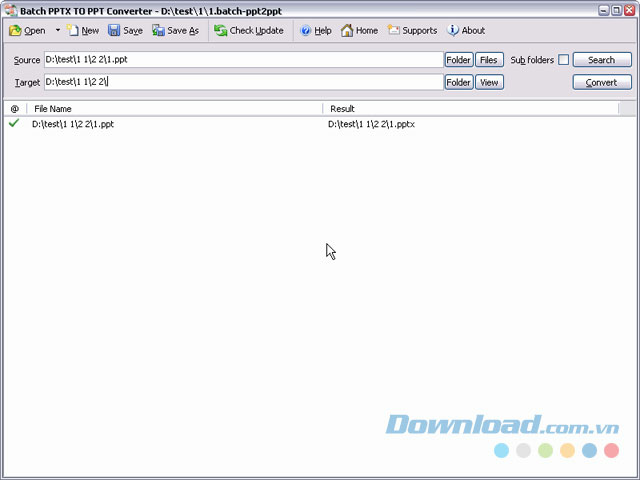Click the Source path input field
Viewport: 640px width, 480px height.
[x=244, y=60]
